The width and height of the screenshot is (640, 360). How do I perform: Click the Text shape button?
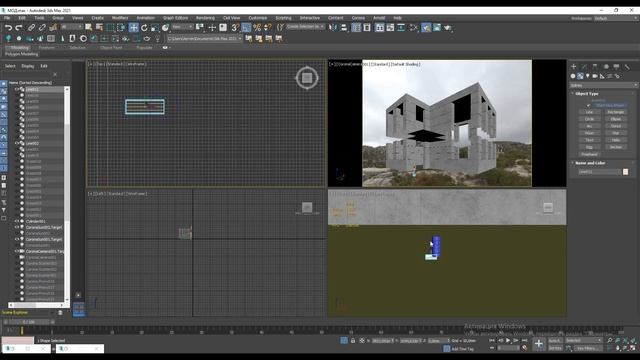coord(589,140)
